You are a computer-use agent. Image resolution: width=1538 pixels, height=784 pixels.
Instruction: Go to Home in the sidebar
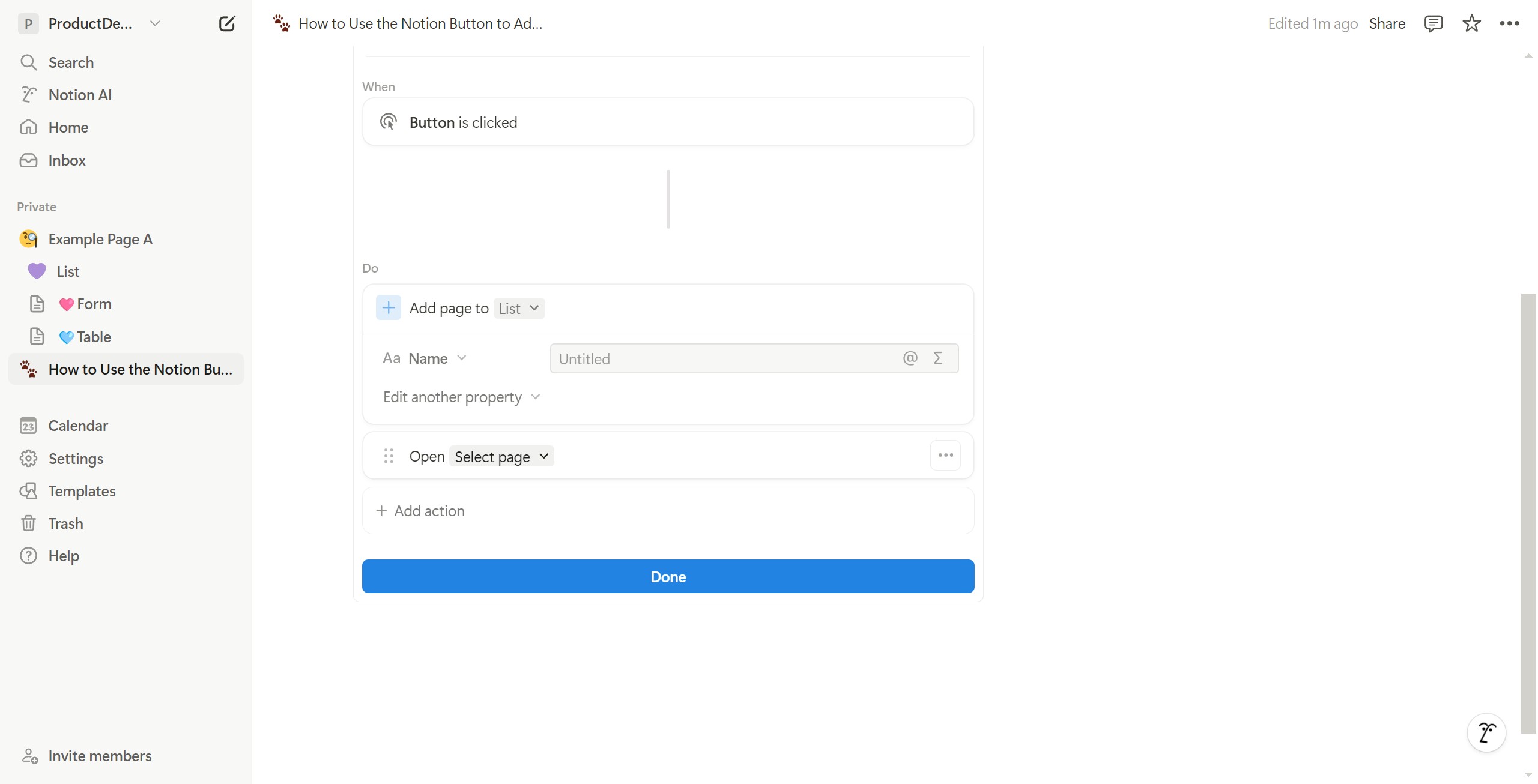(x=126, y=127)
